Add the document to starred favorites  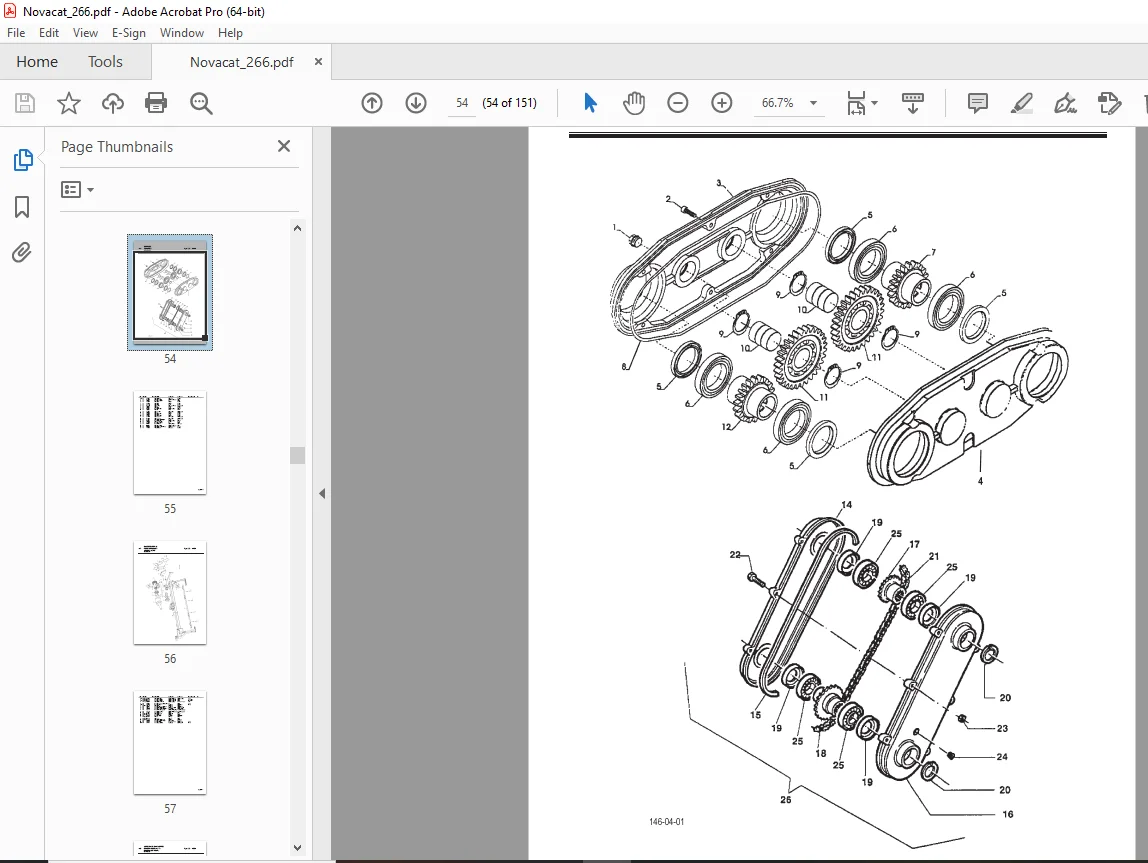pos(69,103)
